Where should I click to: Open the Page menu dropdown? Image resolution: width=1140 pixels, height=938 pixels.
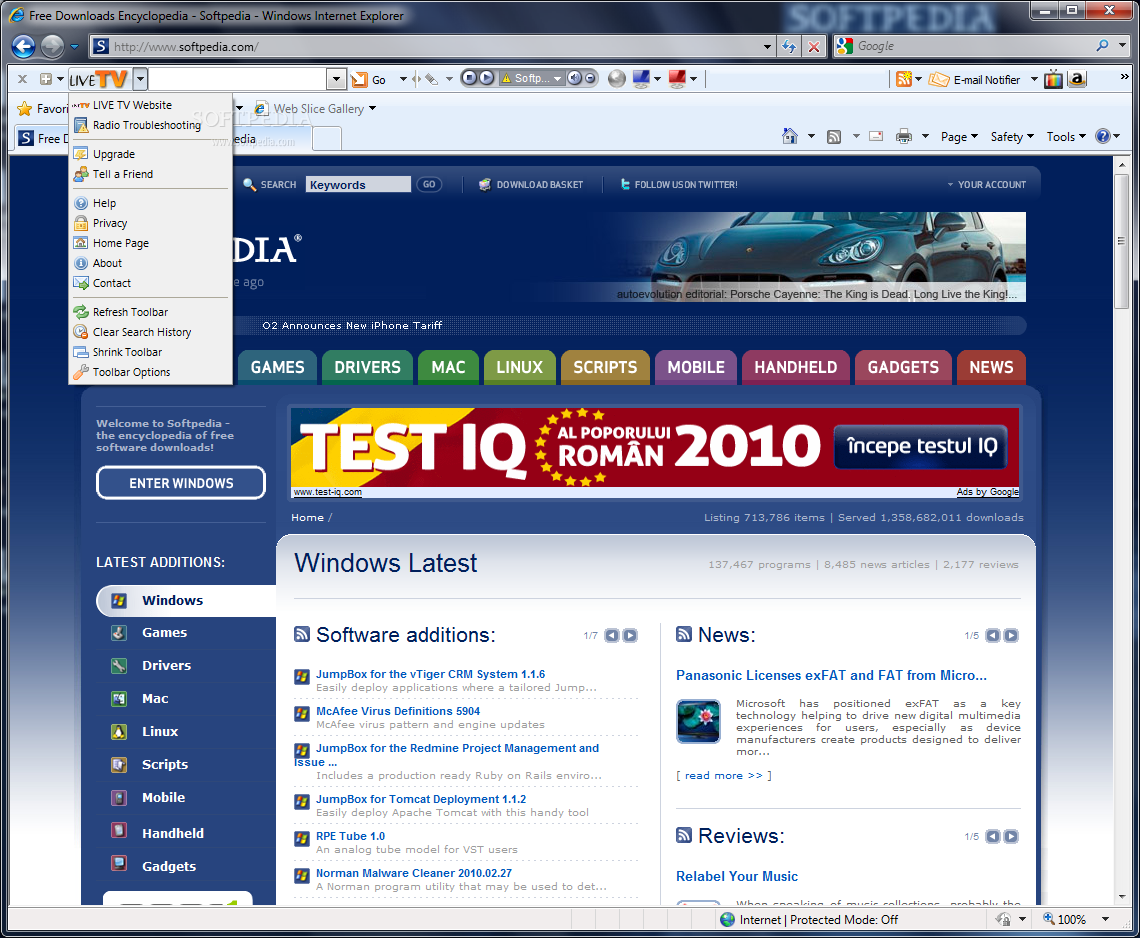click(959, 137)
